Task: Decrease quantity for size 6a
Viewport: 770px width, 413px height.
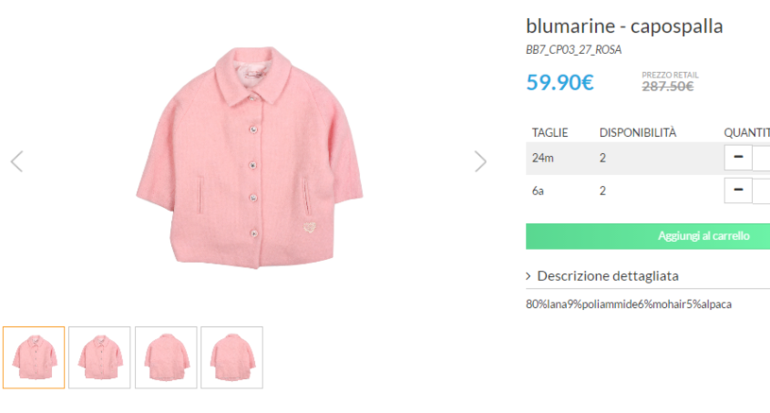Action: point(738,190)
